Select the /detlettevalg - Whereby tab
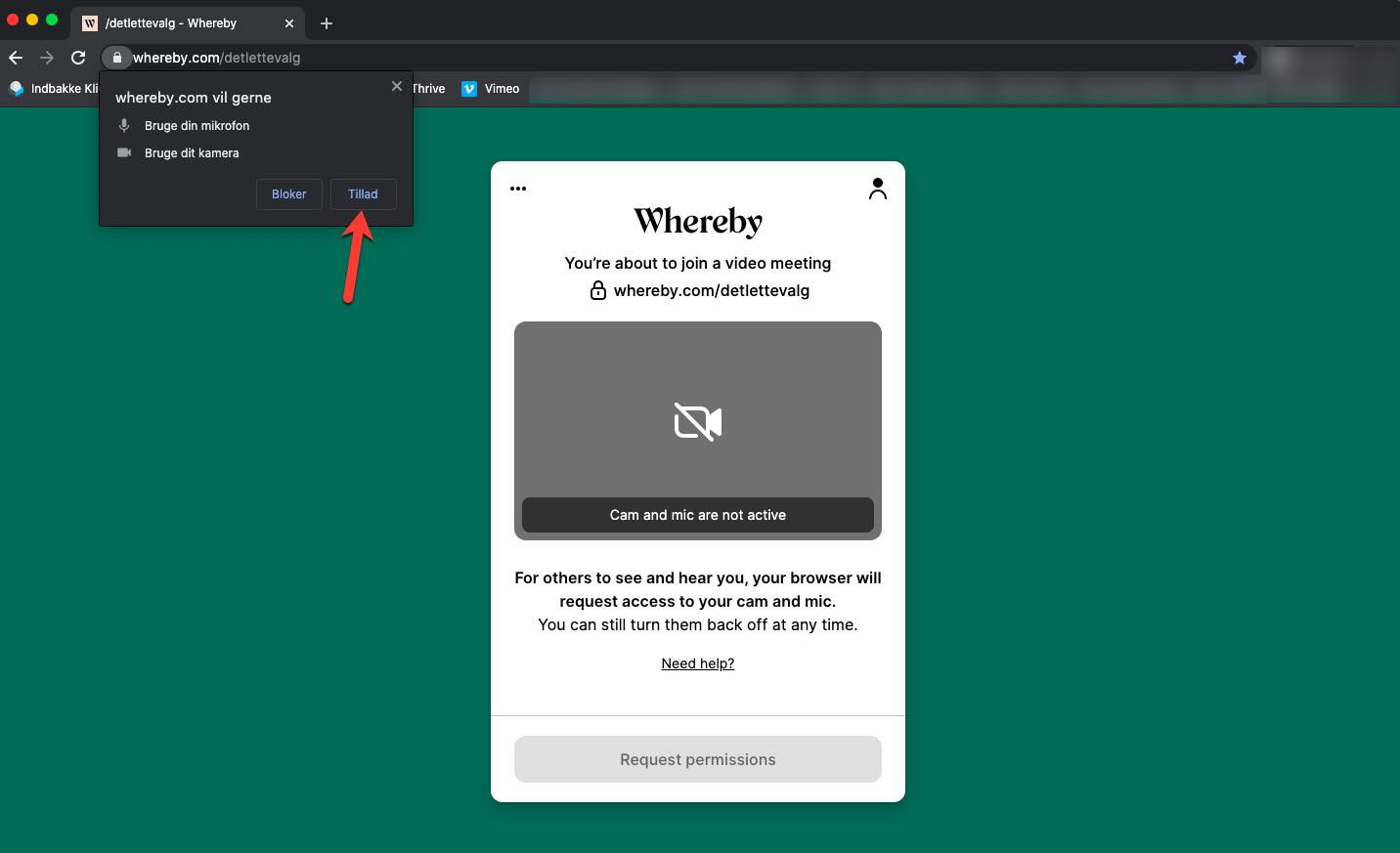This screenshot has width=1400, height=853. 171,23
